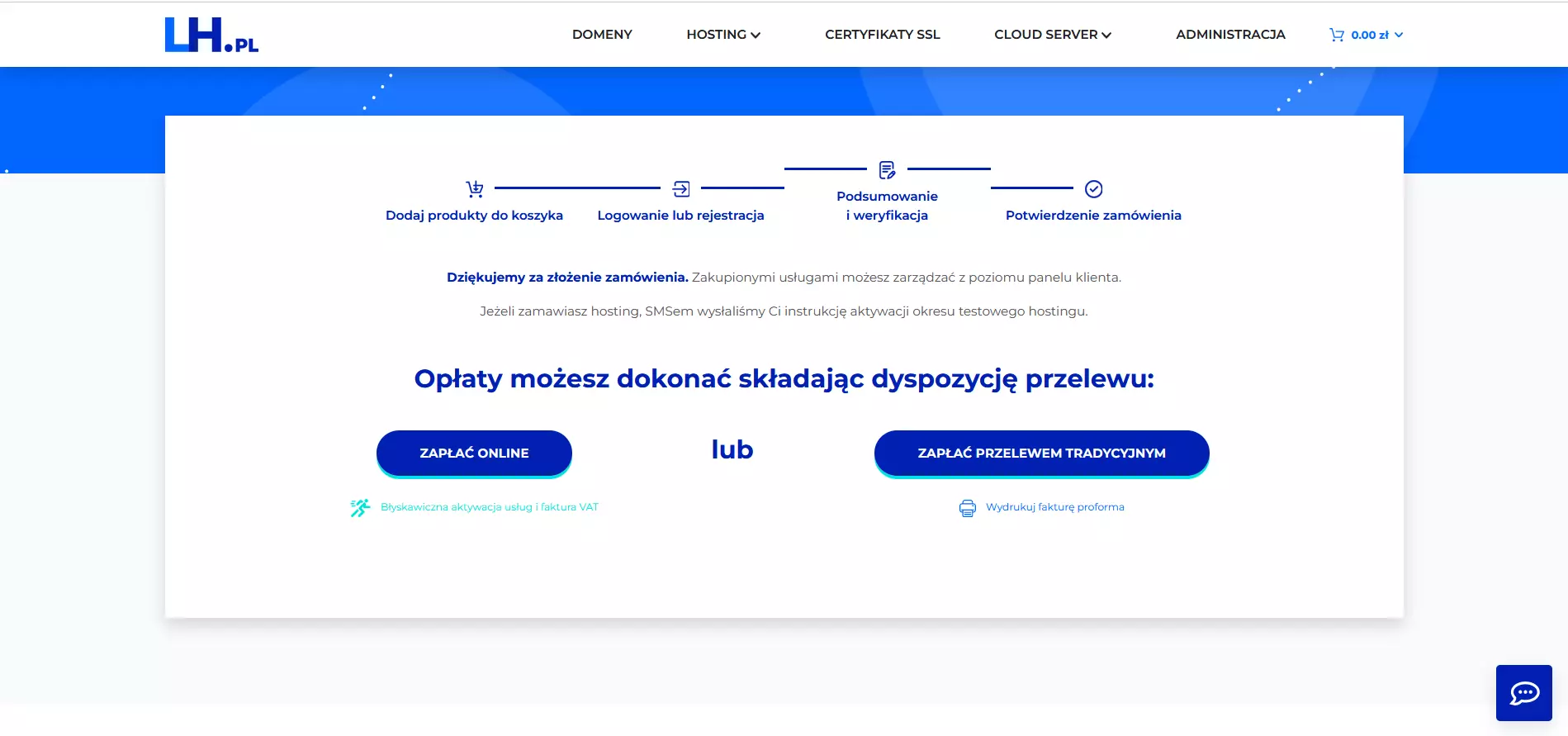
Task: Click Wydrukuj fakturę proforma link
Action: 1055,507
